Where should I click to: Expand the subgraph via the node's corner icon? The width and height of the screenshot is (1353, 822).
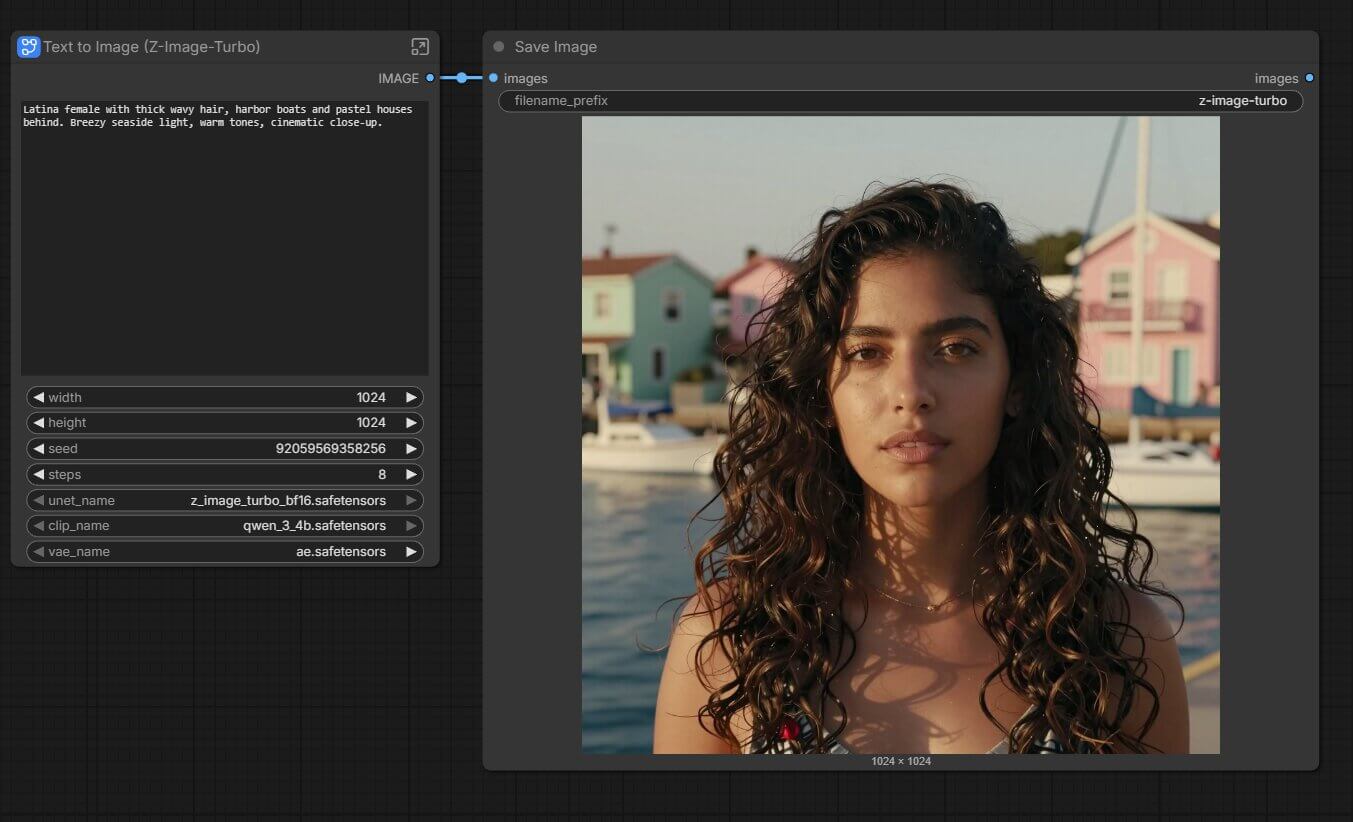(x=420, y=47)
